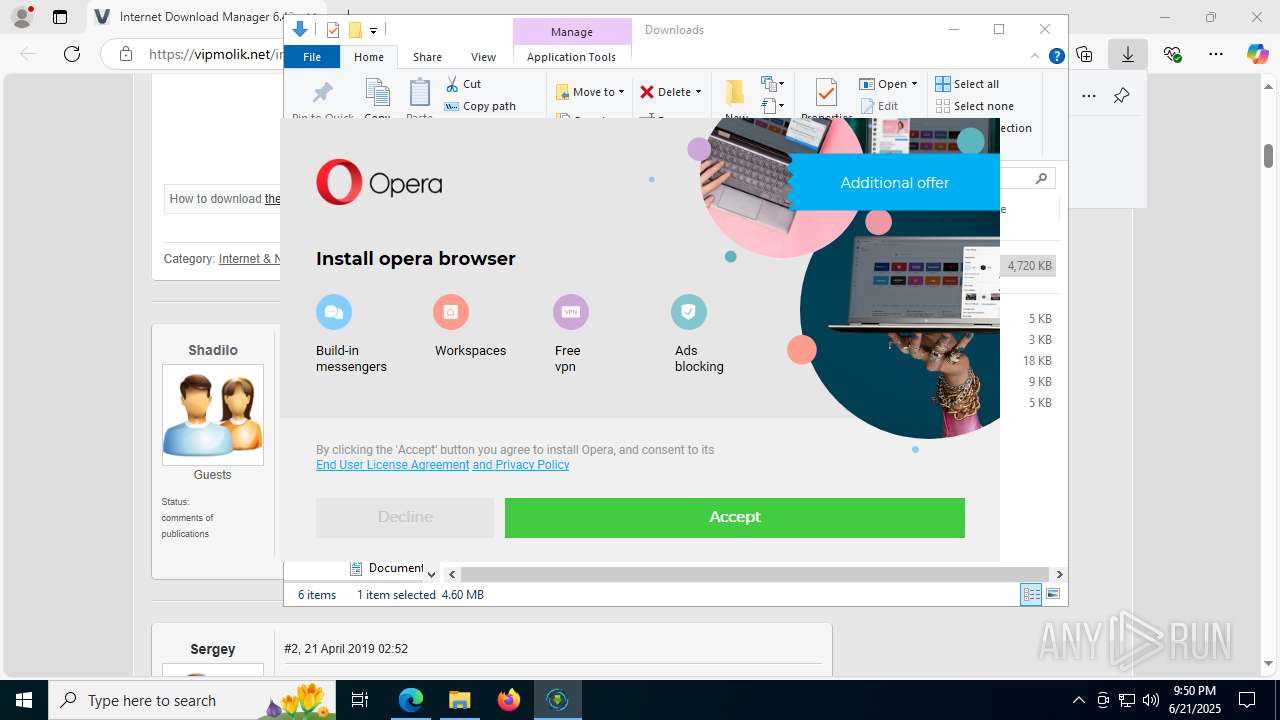
Task: Open Edge Browser essentials heart icon
Action: [1172, 54]
